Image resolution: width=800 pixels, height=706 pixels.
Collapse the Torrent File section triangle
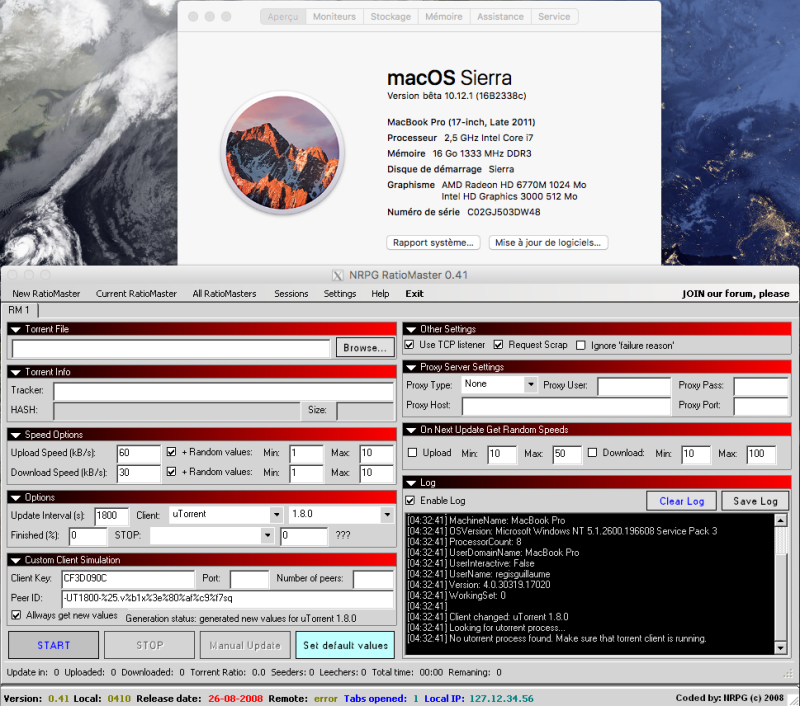16,330
